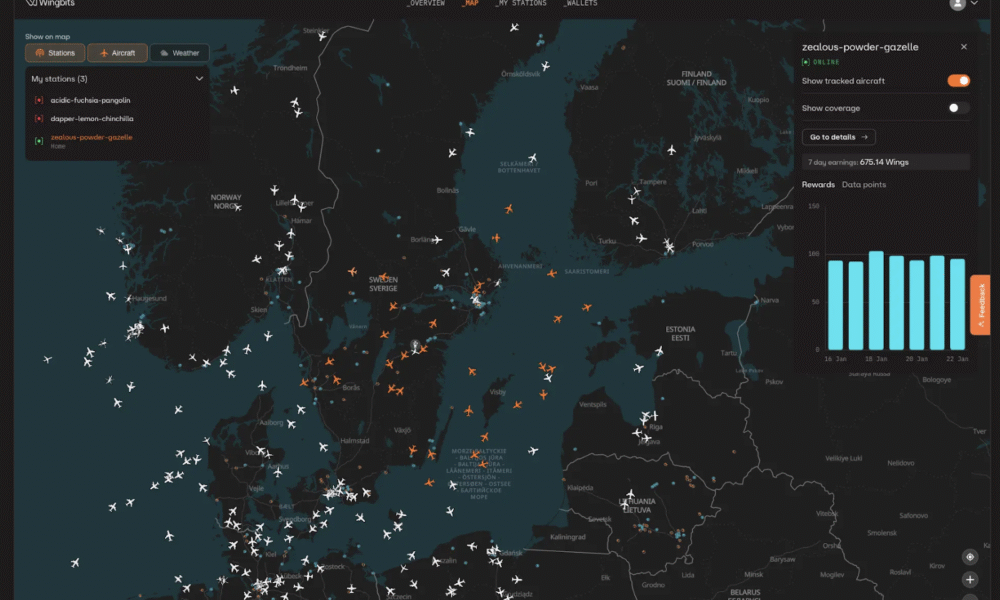This screenshot has width=1000, height=600.
Task: Select the white aircraft left of Halmstad label
Action: coord(323,447)
